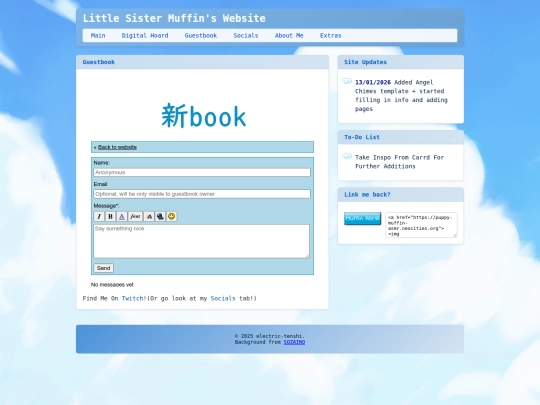Apply bold formatting in message toolbar
The image size is (540, 405).
[110, 216]
